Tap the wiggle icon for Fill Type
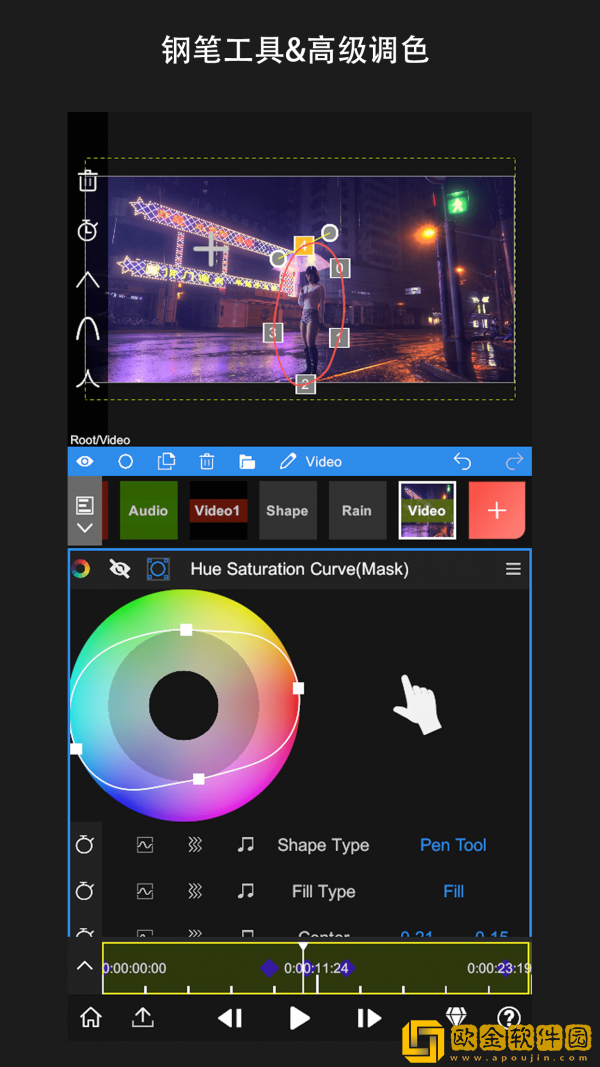Viewport: 600px width, 1067px height. tap(195, 891)
